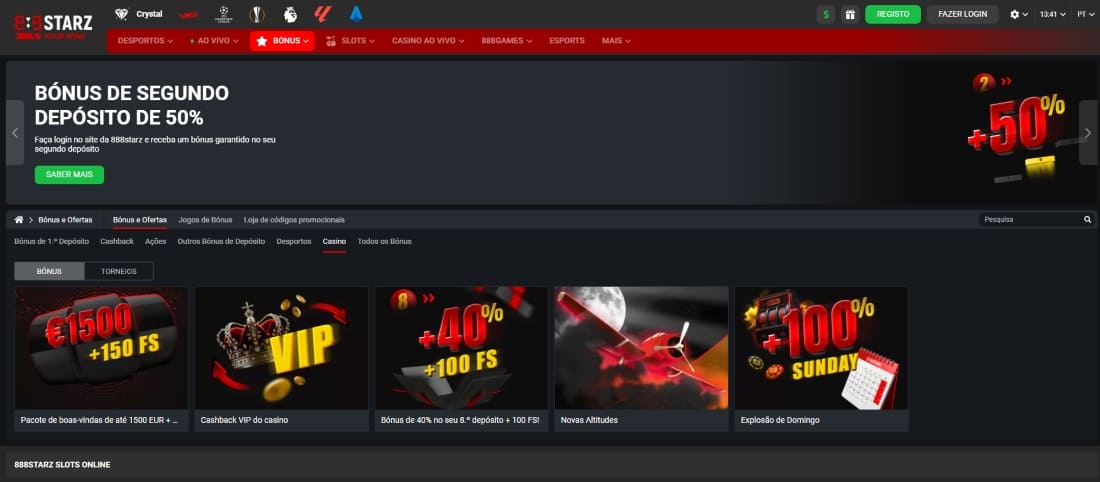Open the Champions League icon shortcut

223,14
